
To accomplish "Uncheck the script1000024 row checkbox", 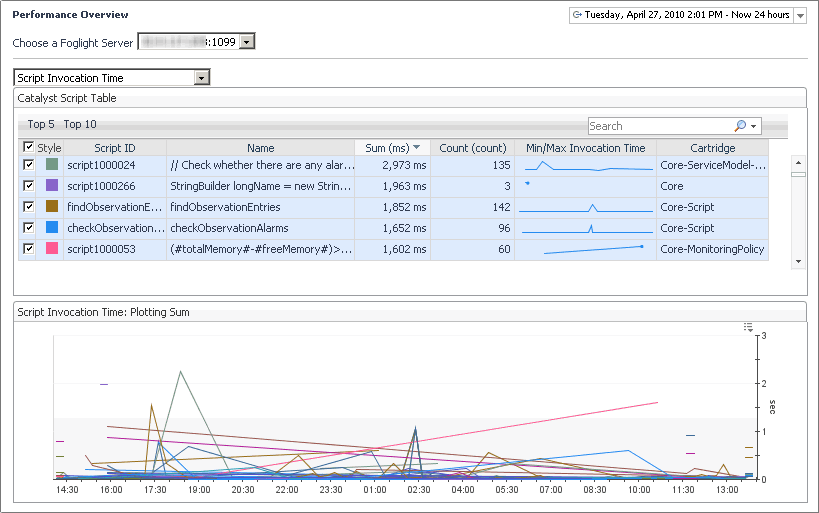I will (28, 165).
